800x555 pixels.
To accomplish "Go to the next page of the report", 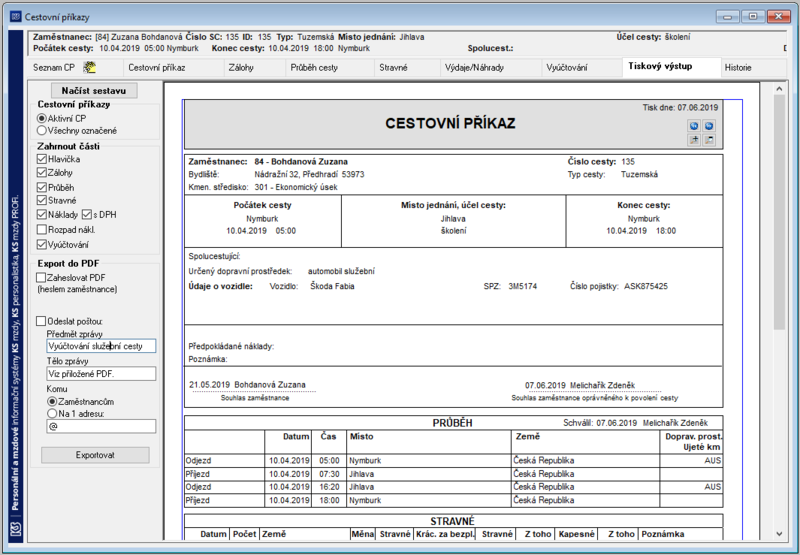I will click(x=709, y=126).
